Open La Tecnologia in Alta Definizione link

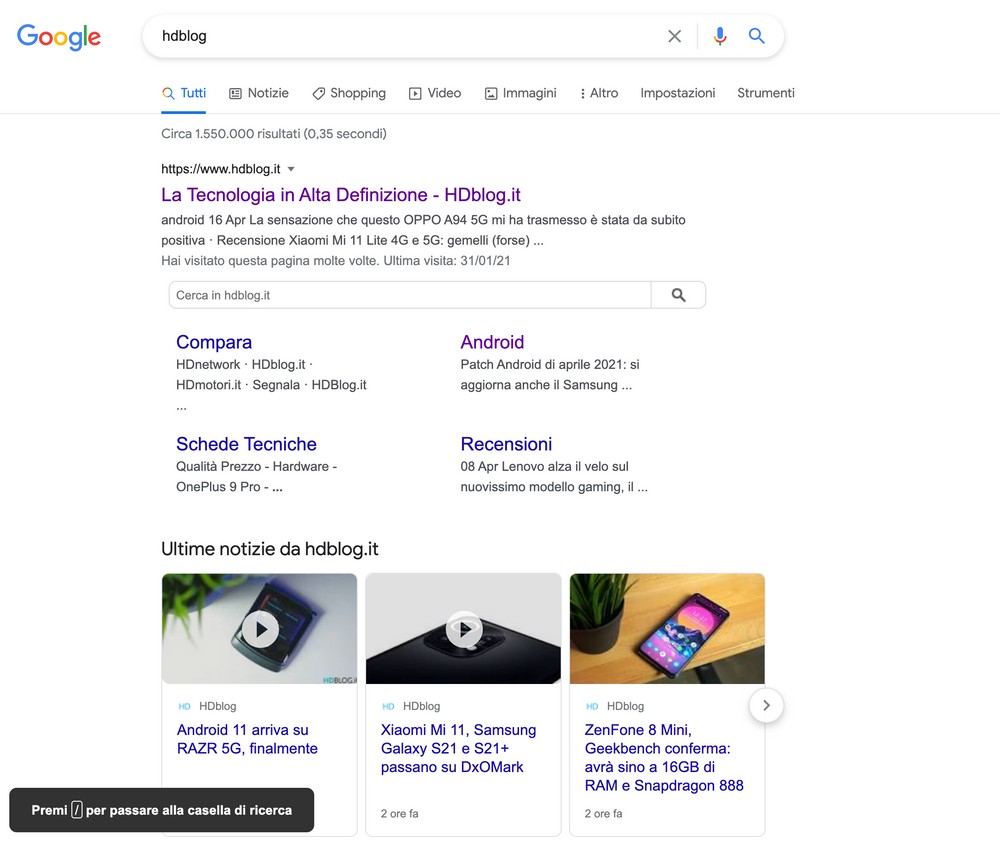click(x=341, y=195)
